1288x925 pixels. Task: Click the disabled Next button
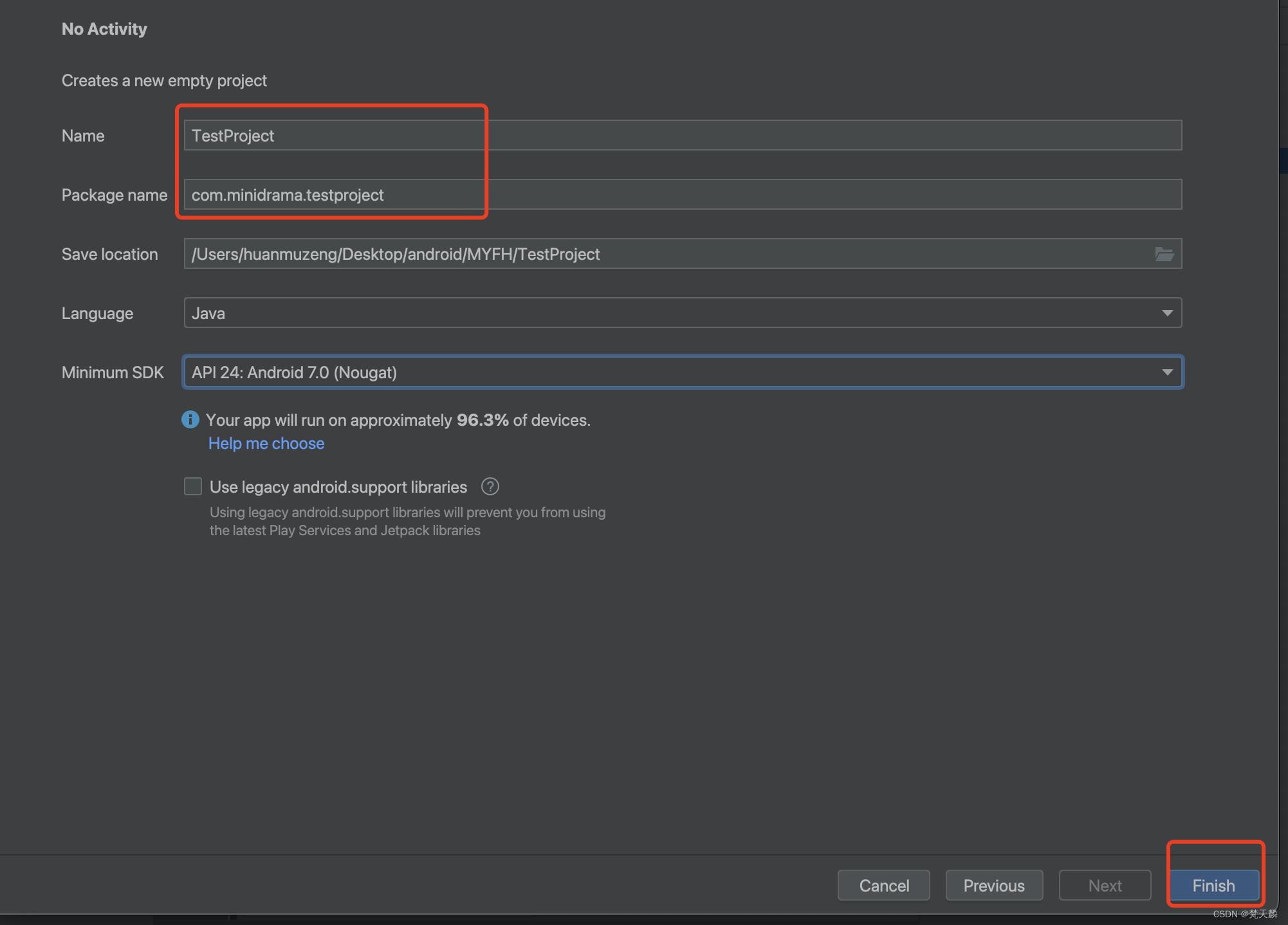point(1105,886)
